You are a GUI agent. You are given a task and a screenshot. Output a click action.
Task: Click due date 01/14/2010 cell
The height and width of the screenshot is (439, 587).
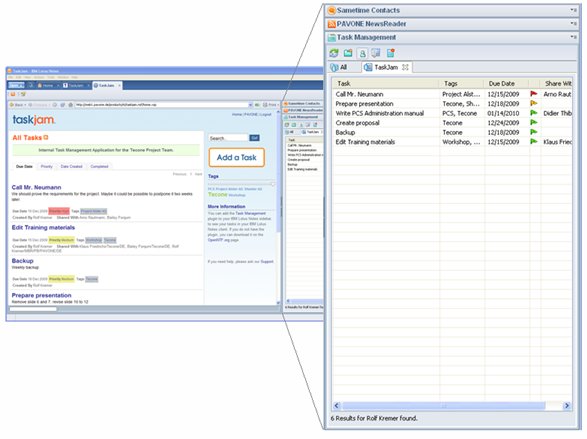pos(503,113)
